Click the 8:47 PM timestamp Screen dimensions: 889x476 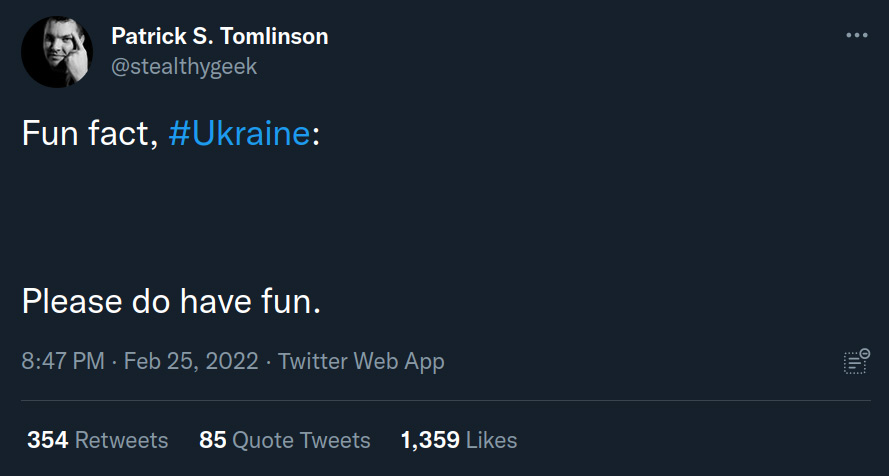[62, 361]
